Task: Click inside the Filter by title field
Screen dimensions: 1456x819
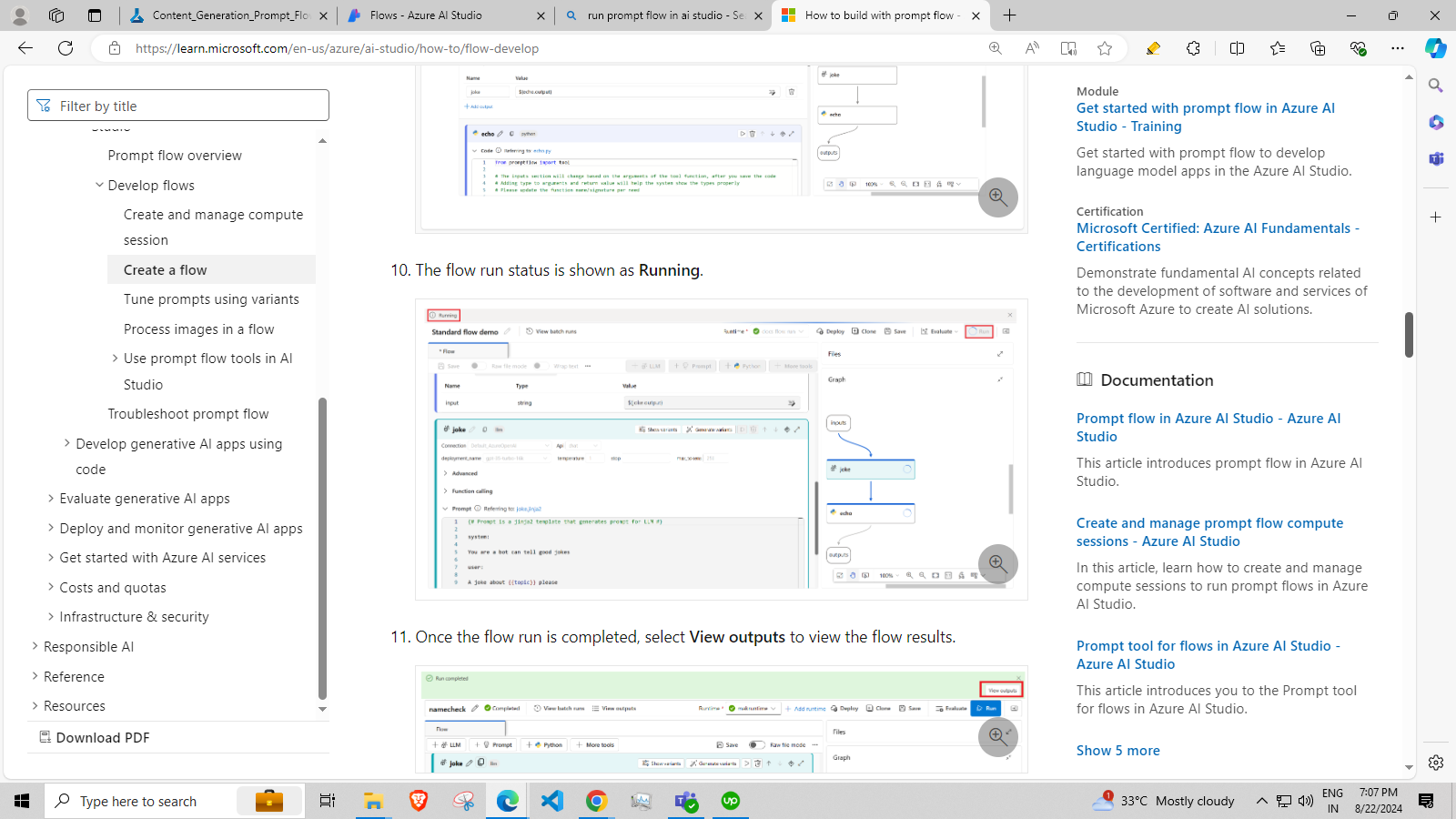Action: pyautogui.click(x=178, y=105)
